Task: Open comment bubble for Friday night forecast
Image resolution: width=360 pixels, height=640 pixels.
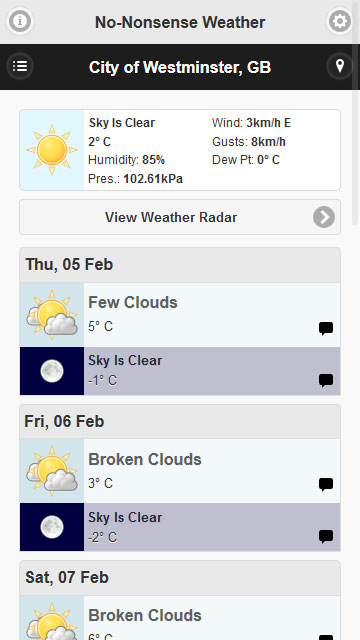Action: coord(326,537)
